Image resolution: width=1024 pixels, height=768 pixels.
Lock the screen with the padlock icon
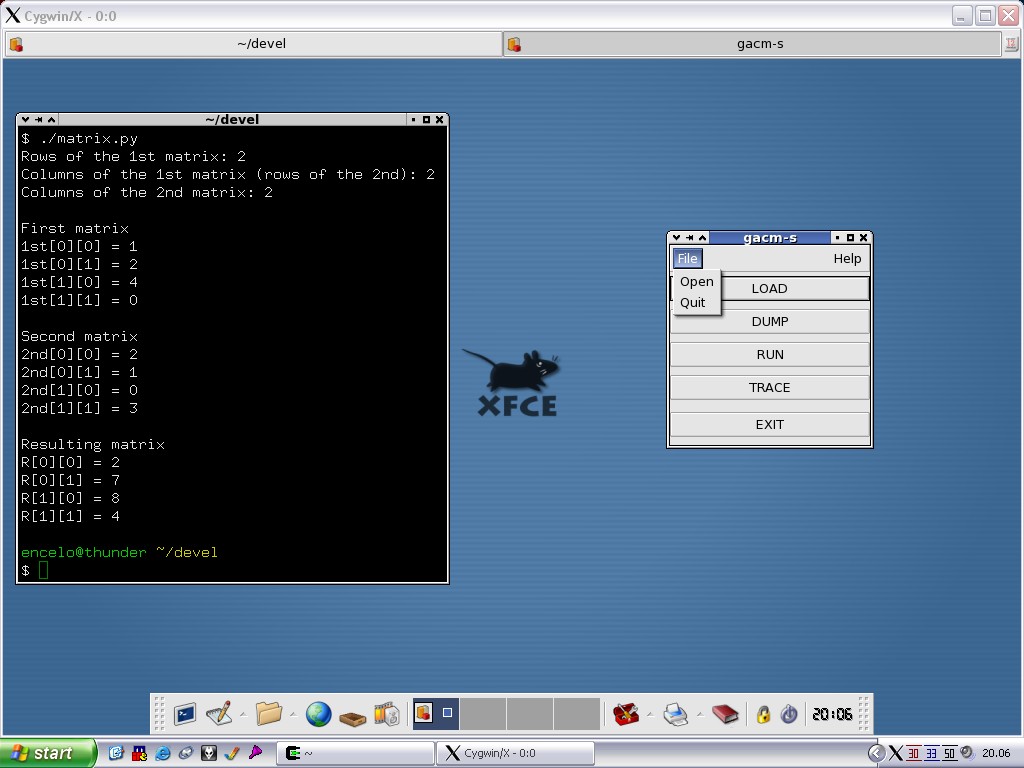point(763,714)
